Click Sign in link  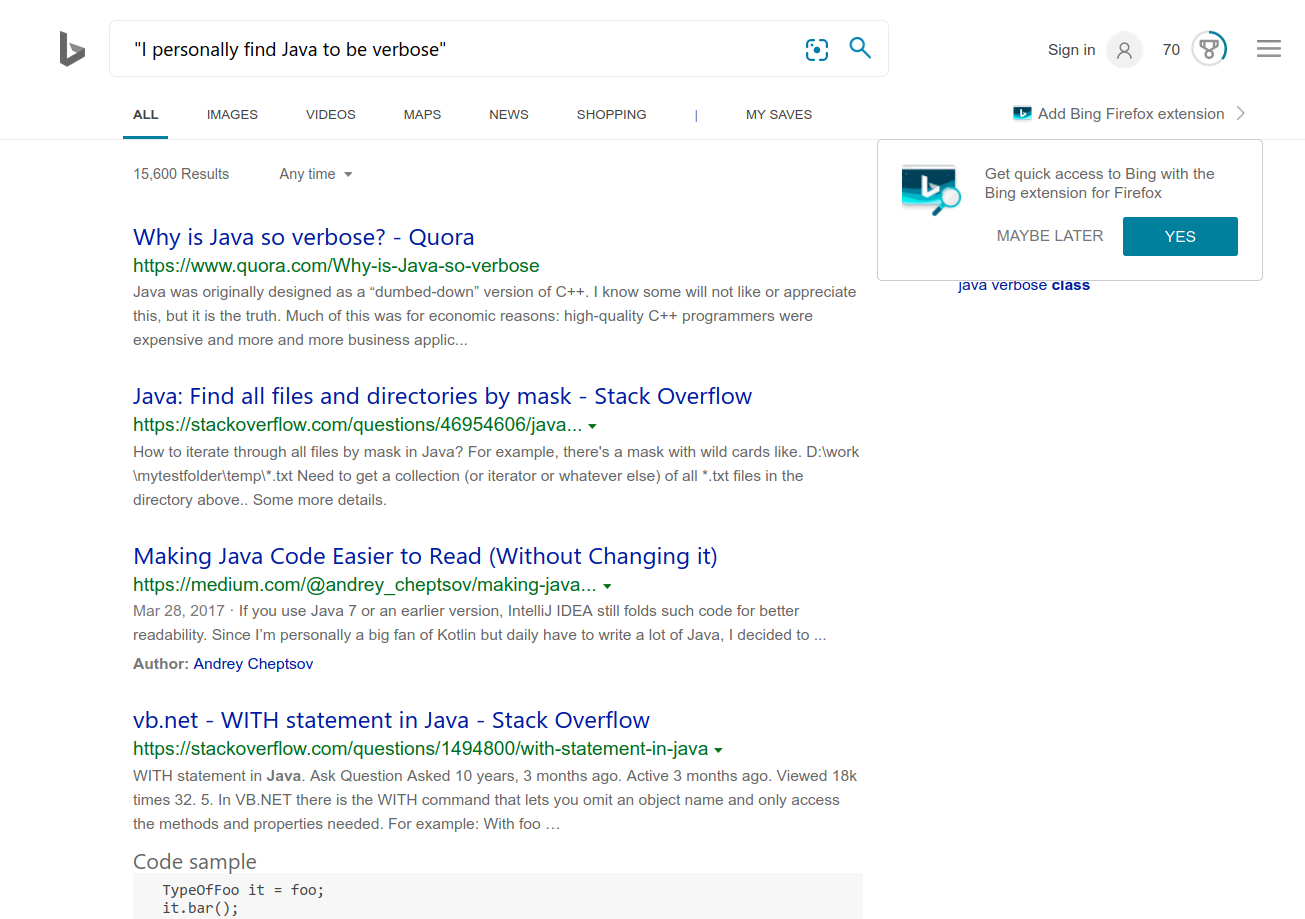[x=1071, y=50]
